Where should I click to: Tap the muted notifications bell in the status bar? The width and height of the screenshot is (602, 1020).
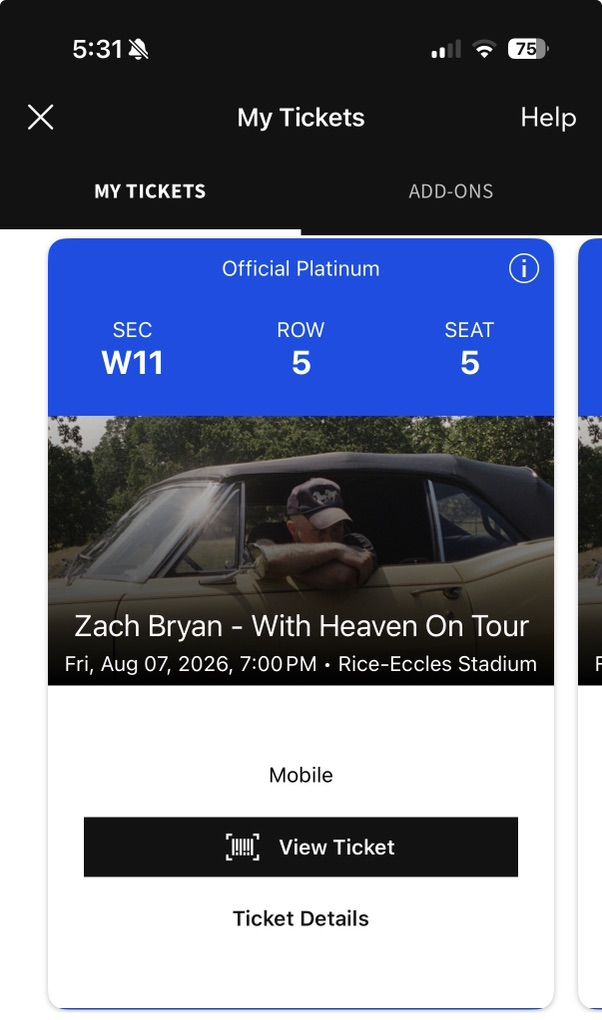coord(138,47)
